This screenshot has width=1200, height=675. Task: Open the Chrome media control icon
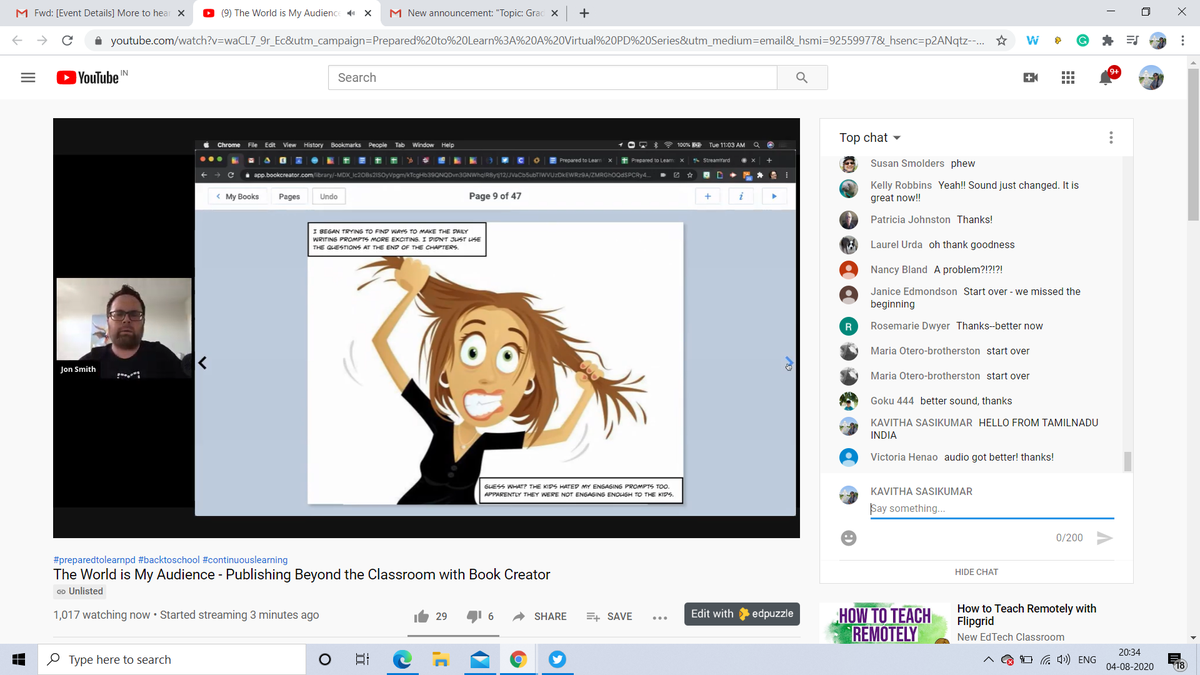pos(1132,40)
